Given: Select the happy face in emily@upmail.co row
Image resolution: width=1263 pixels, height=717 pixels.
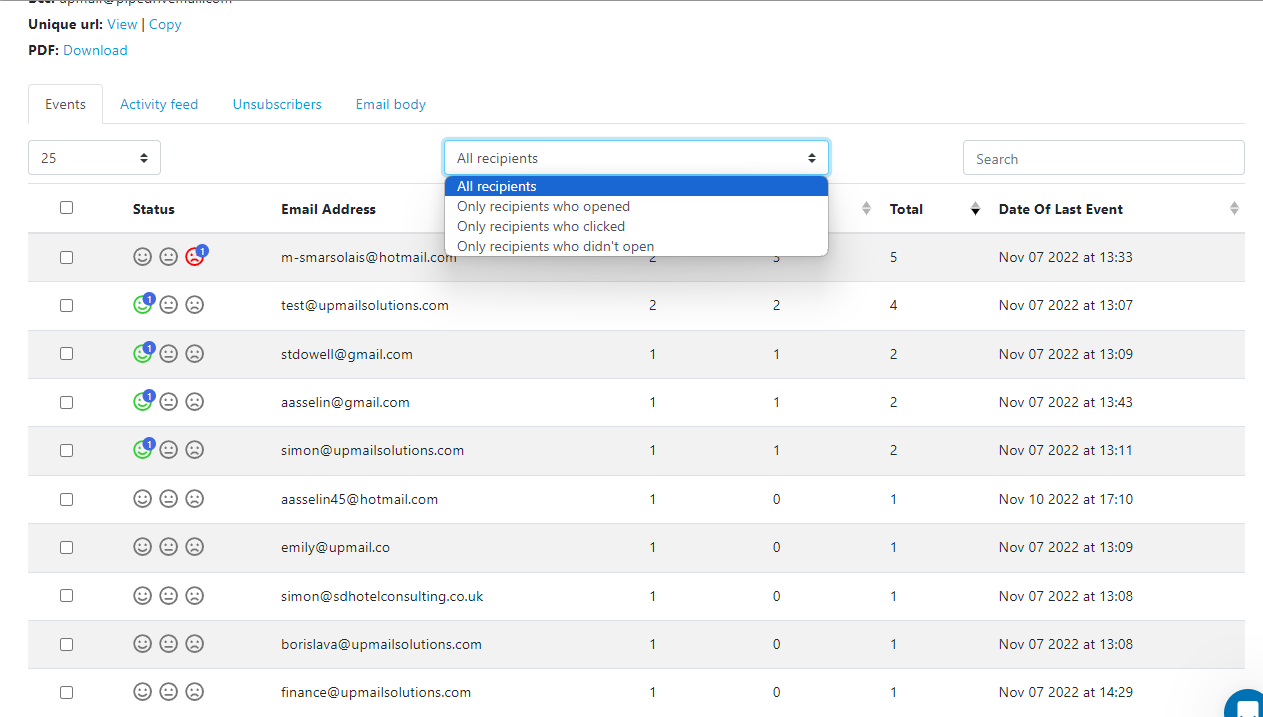Looking at the screenshot, I should coord(142,547).
